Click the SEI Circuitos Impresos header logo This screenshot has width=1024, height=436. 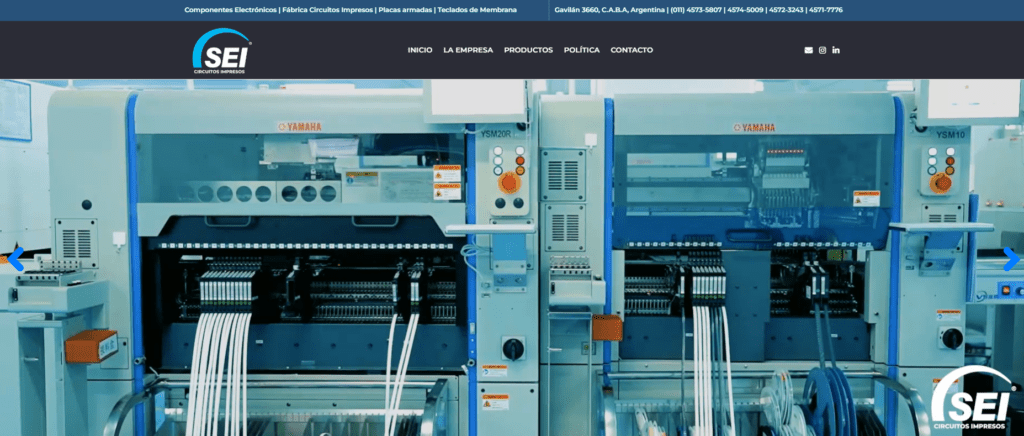[221, 50]
